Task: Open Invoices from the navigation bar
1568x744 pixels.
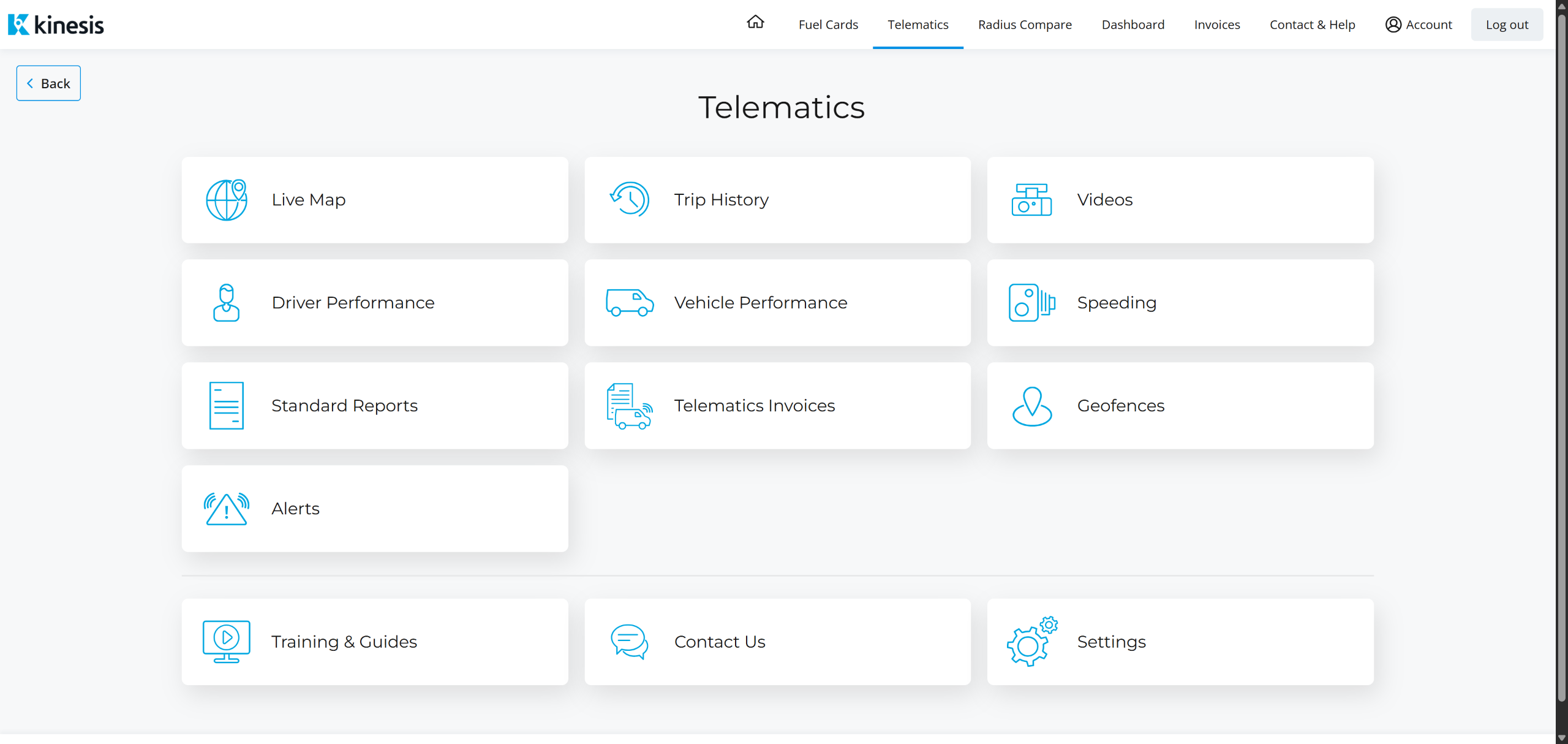Action: [x=1216, y=25]
